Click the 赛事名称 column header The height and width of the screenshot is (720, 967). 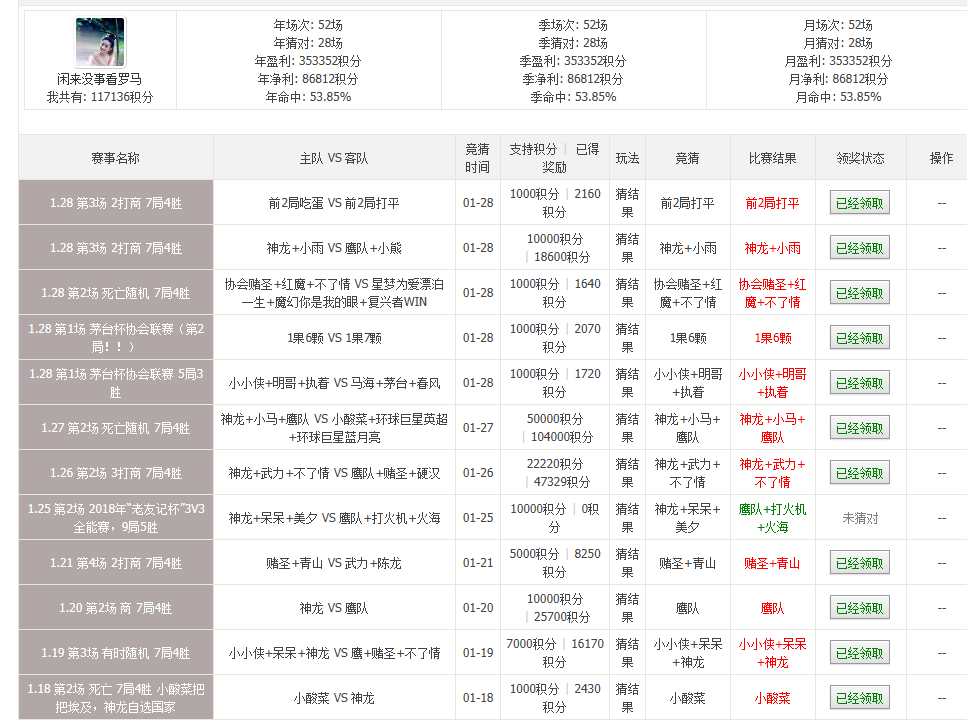[x=114, y=158]
